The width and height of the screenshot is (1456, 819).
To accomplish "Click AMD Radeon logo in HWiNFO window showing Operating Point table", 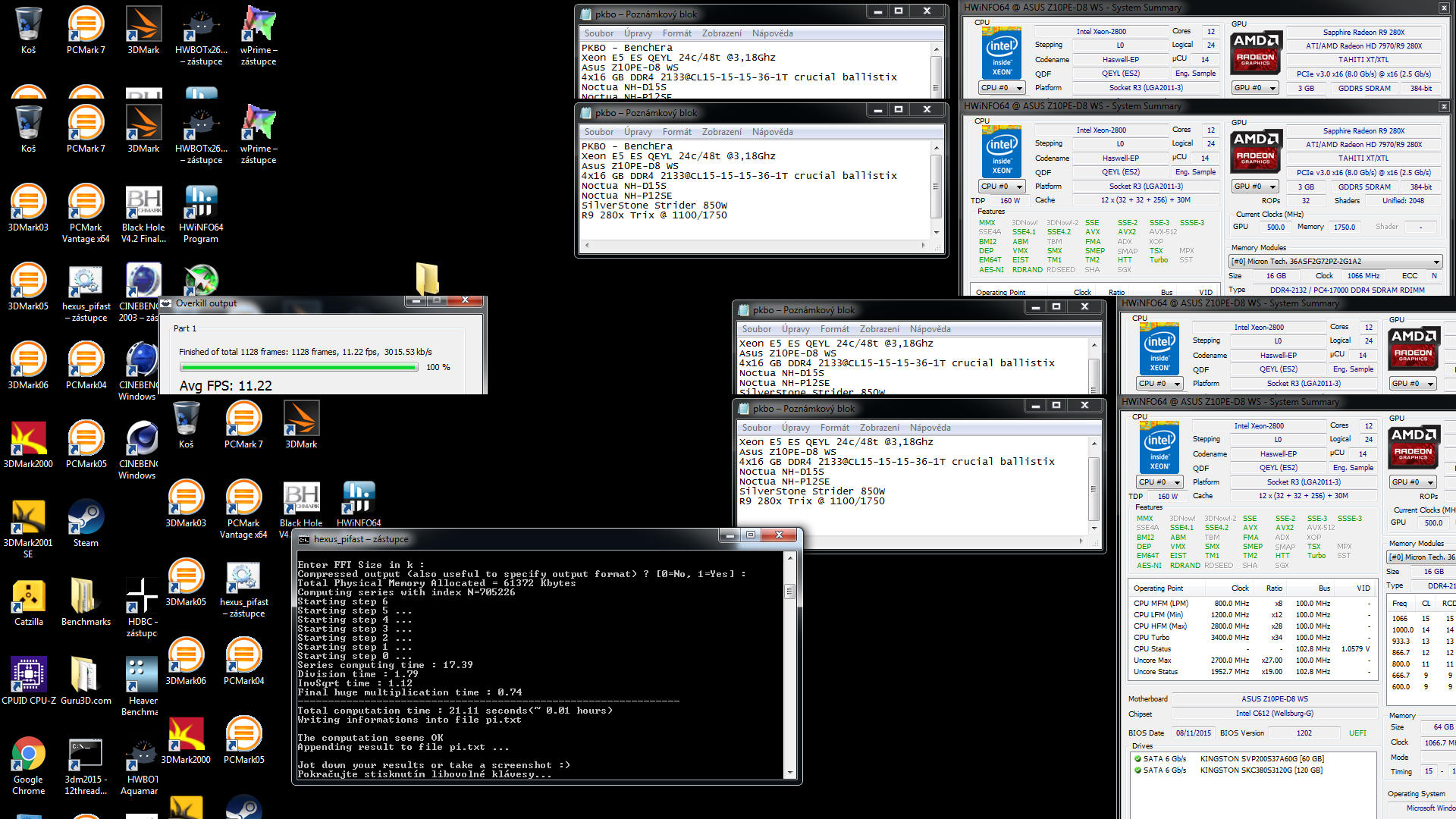I will pyautogui.click(x=1414, y=447).
